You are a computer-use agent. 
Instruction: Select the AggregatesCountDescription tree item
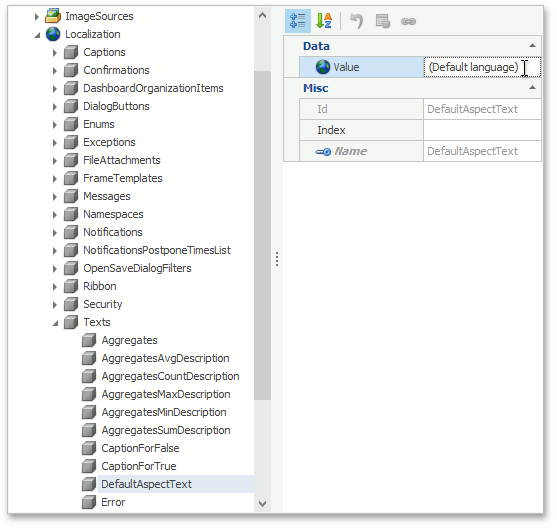click(170, 376)
